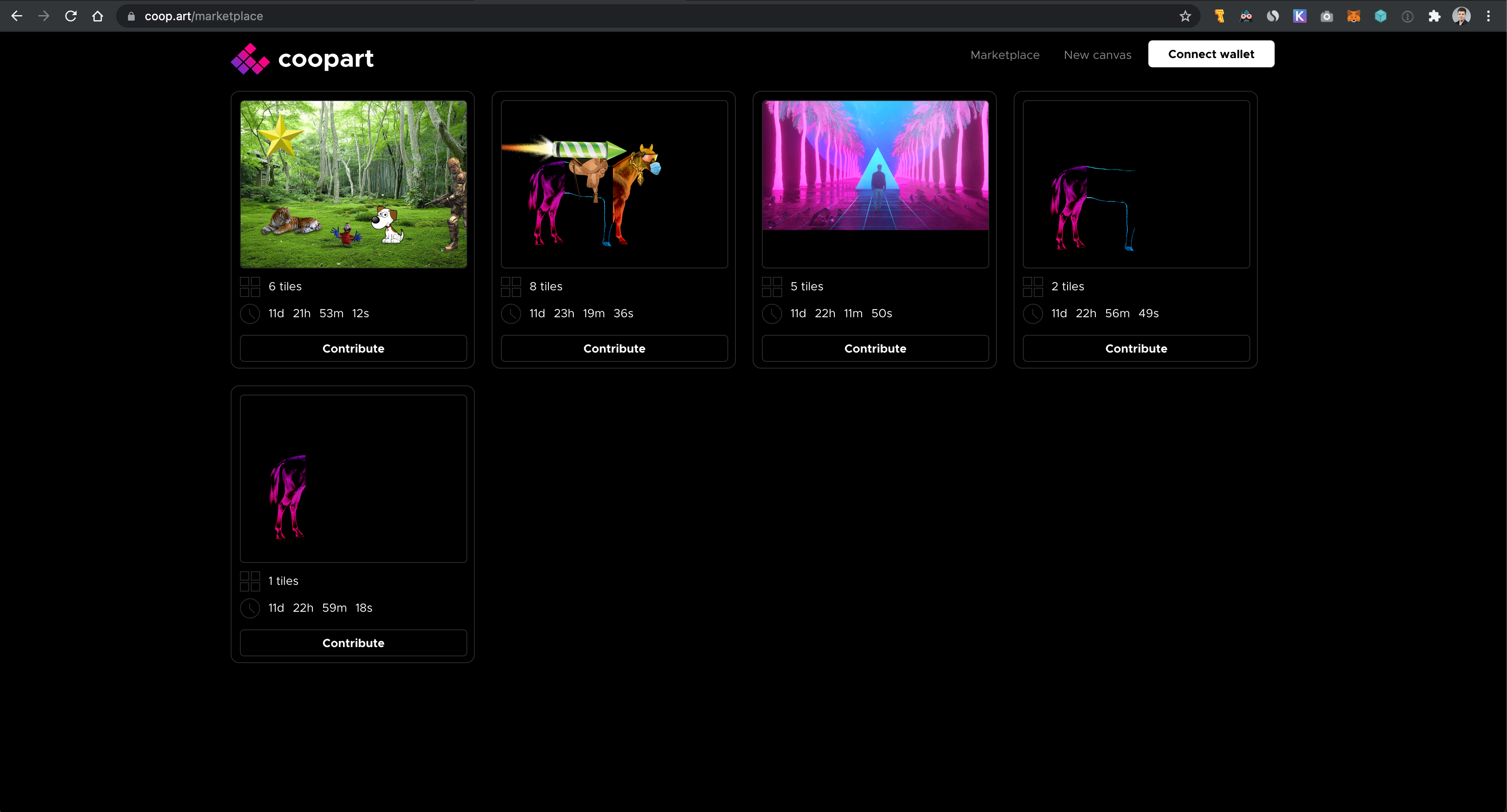Open the Chrome profile avatar menu
The width and height of the screenshot is (1507, 812).
1461,16
